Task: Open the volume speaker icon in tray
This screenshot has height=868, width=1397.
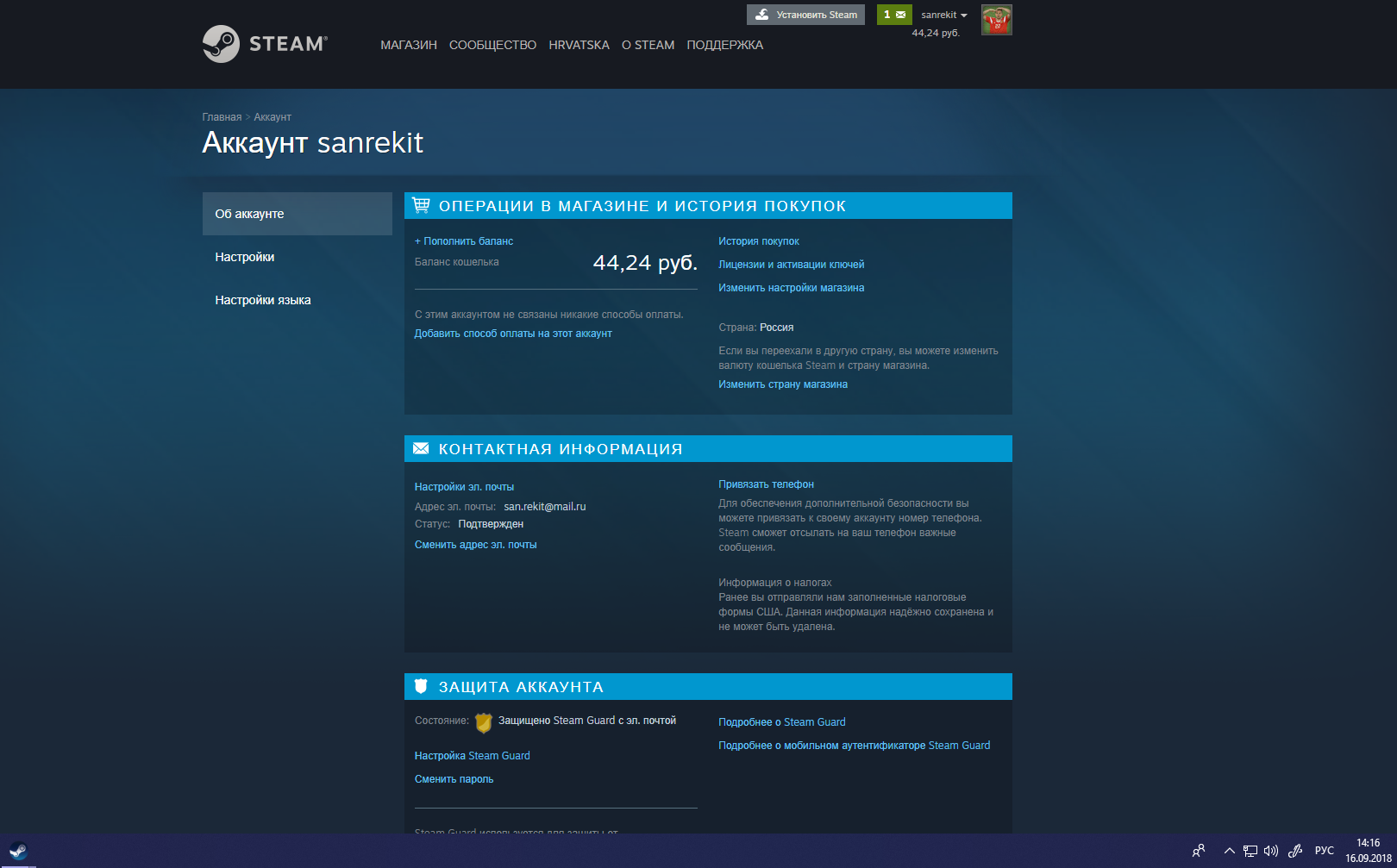Action: 1270,851
